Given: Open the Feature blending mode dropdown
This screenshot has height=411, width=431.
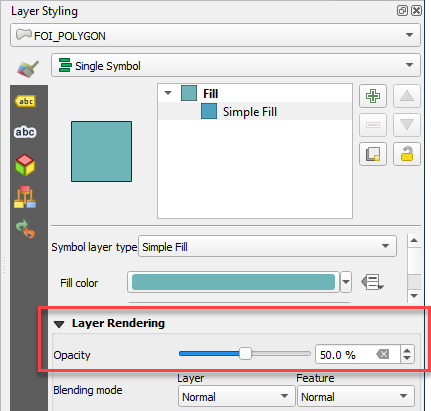Looking at the screenshot, I should tap(356, 396).
